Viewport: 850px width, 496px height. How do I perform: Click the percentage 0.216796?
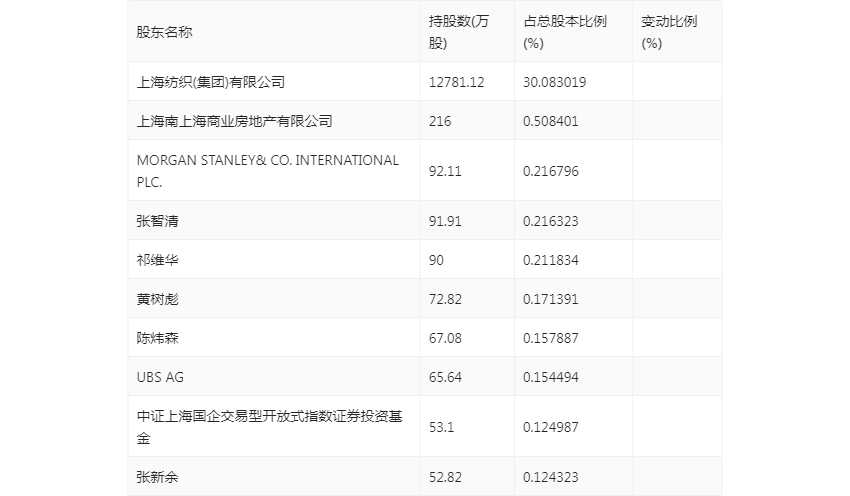coord(551,171)
